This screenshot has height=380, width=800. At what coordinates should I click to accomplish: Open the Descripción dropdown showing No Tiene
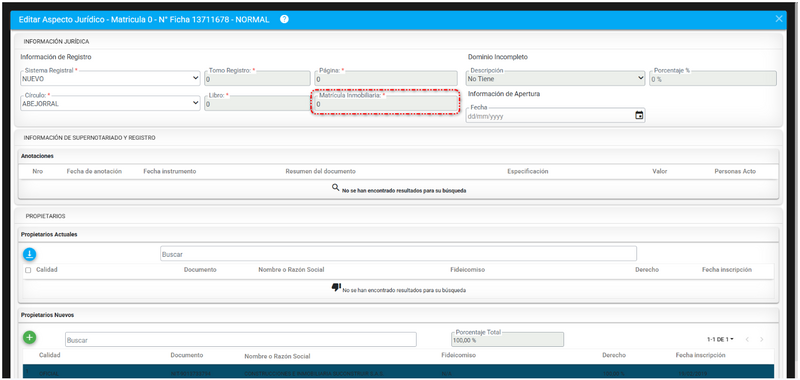click(556, 79)
